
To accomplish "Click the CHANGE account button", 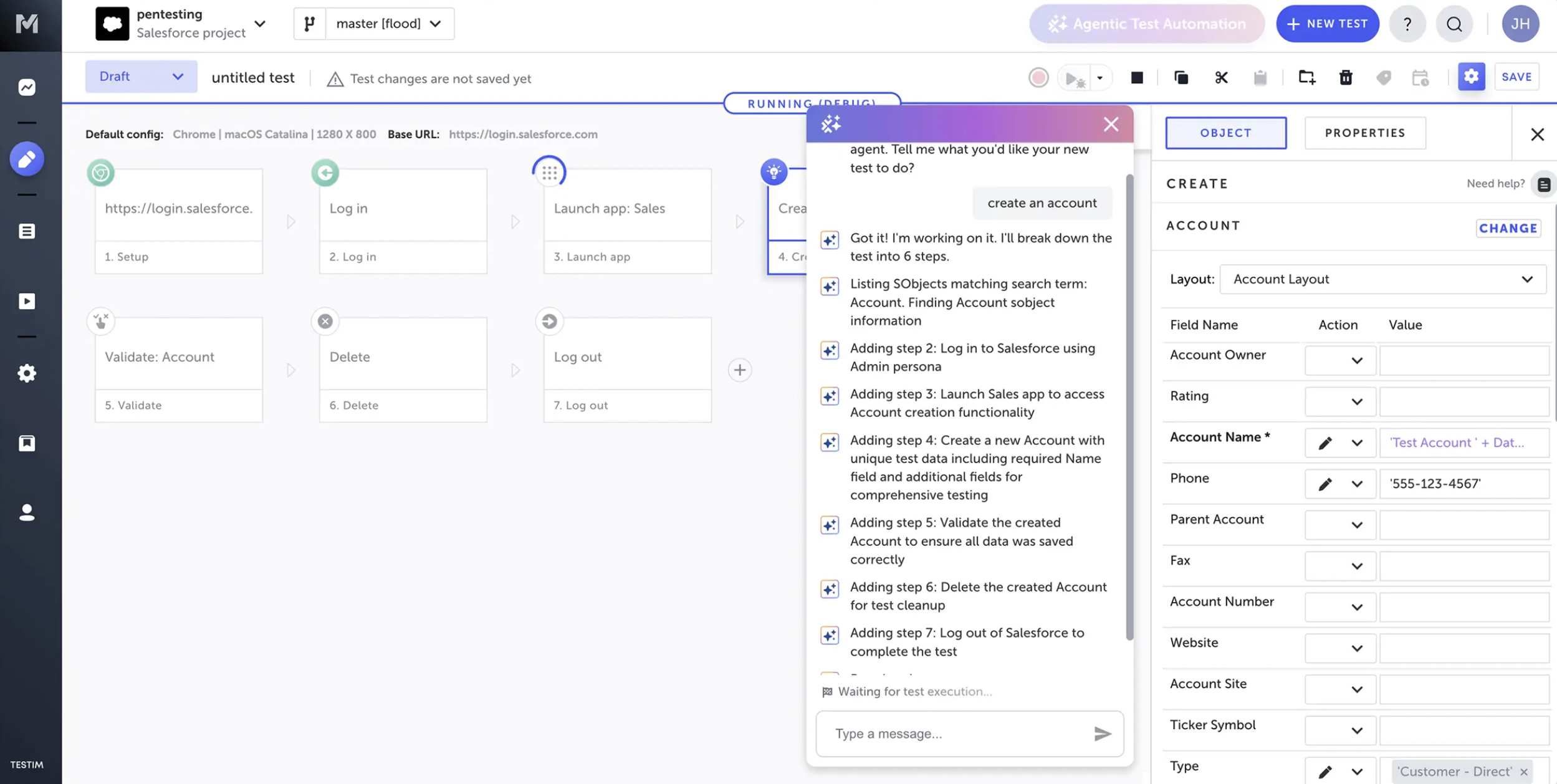I will point(1508,228).
